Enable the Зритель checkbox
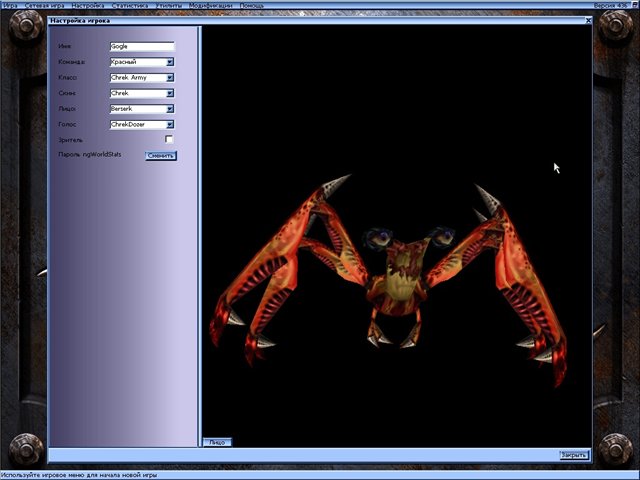The image size is (640, 480). point(169,140)
